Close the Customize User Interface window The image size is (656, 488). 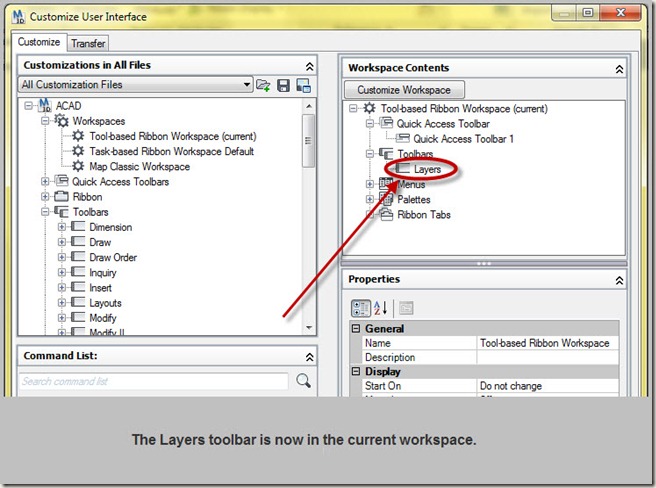(620, 13)
